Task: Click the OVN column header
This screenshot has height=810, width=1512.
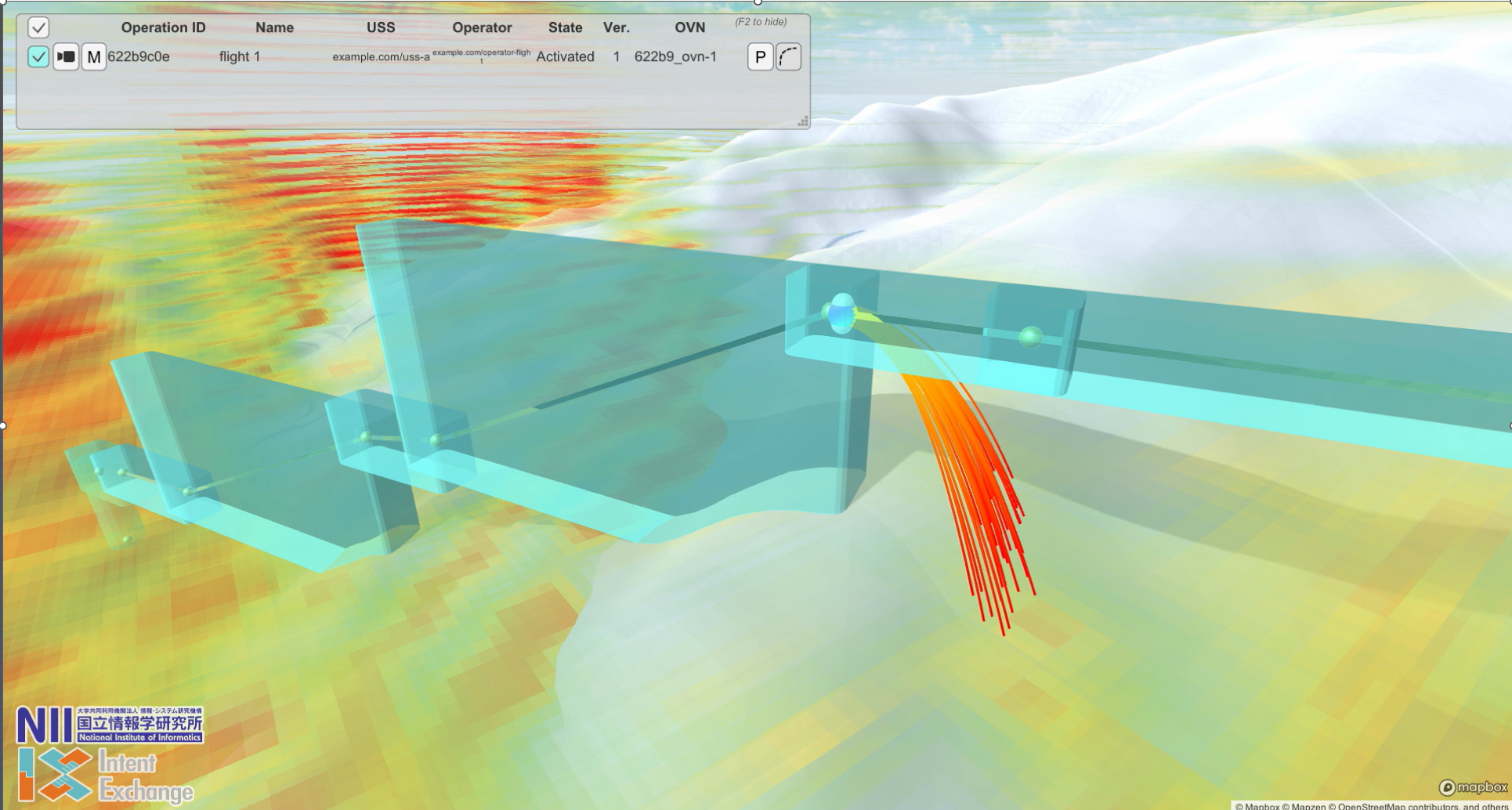Action: pyautogui.click(x=689, y=27)
